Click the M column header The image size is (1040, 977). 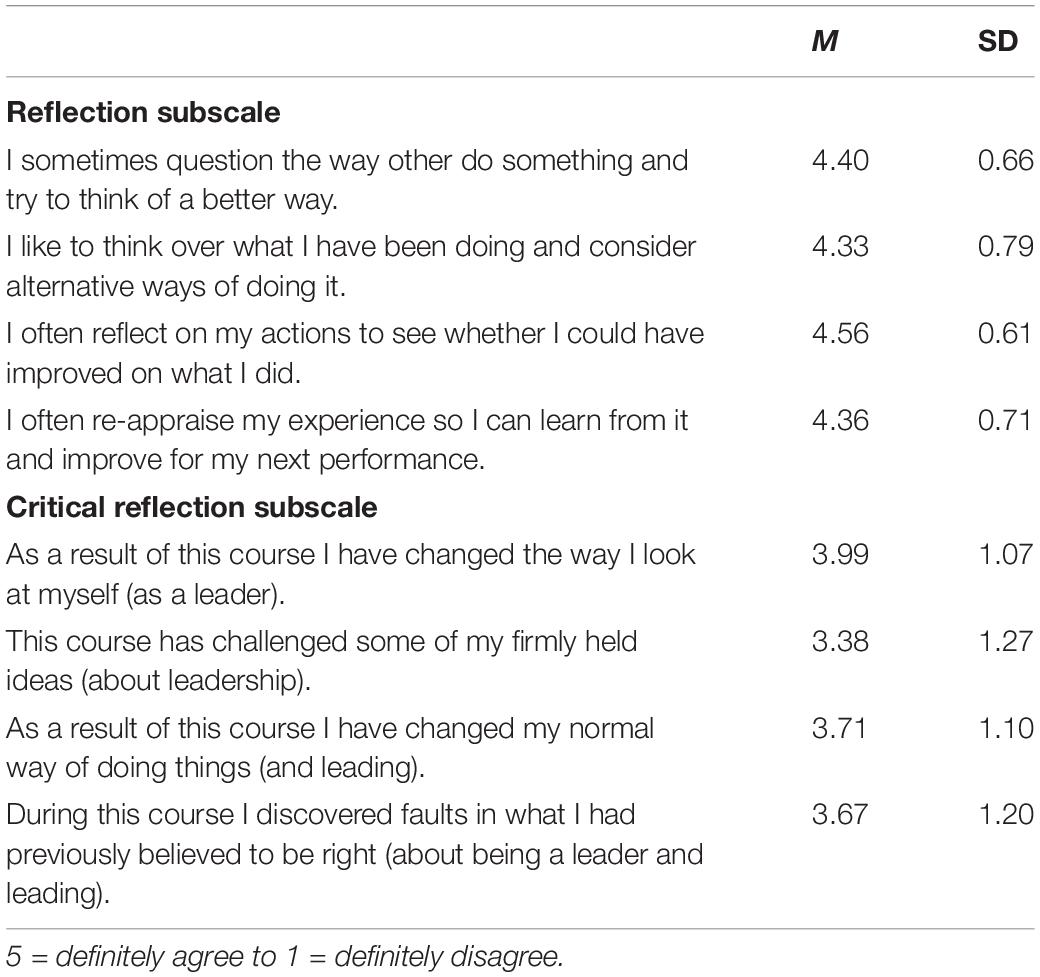(x=824, y=41)
